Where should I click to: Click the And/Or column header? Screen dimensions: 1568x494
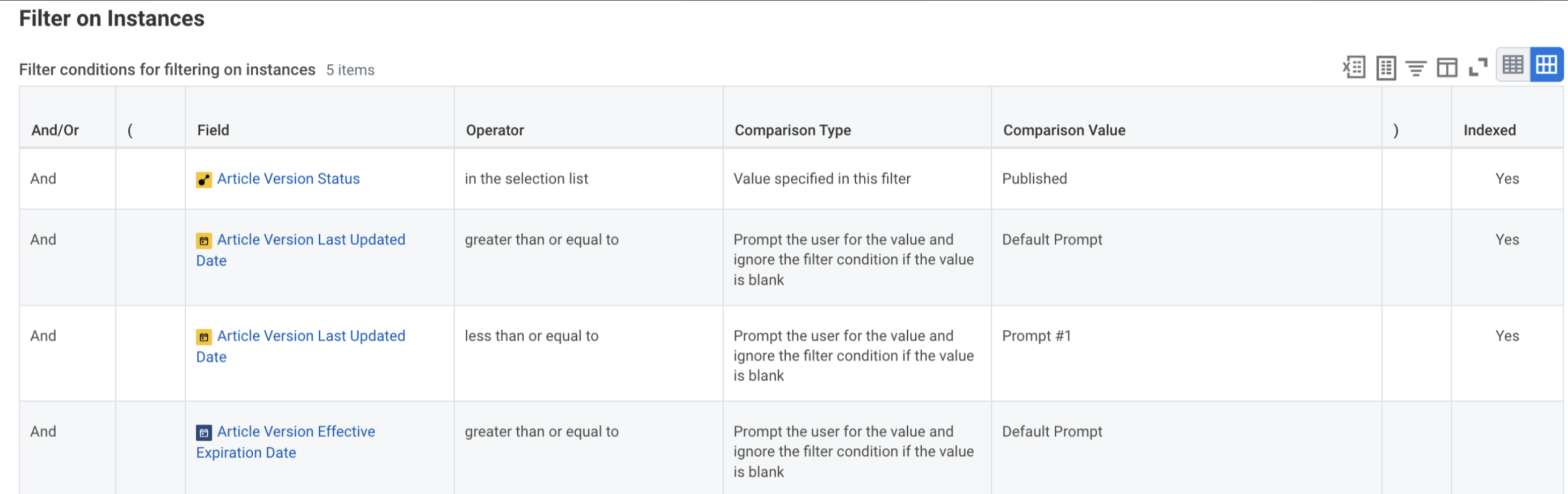(x=54, y=131)
